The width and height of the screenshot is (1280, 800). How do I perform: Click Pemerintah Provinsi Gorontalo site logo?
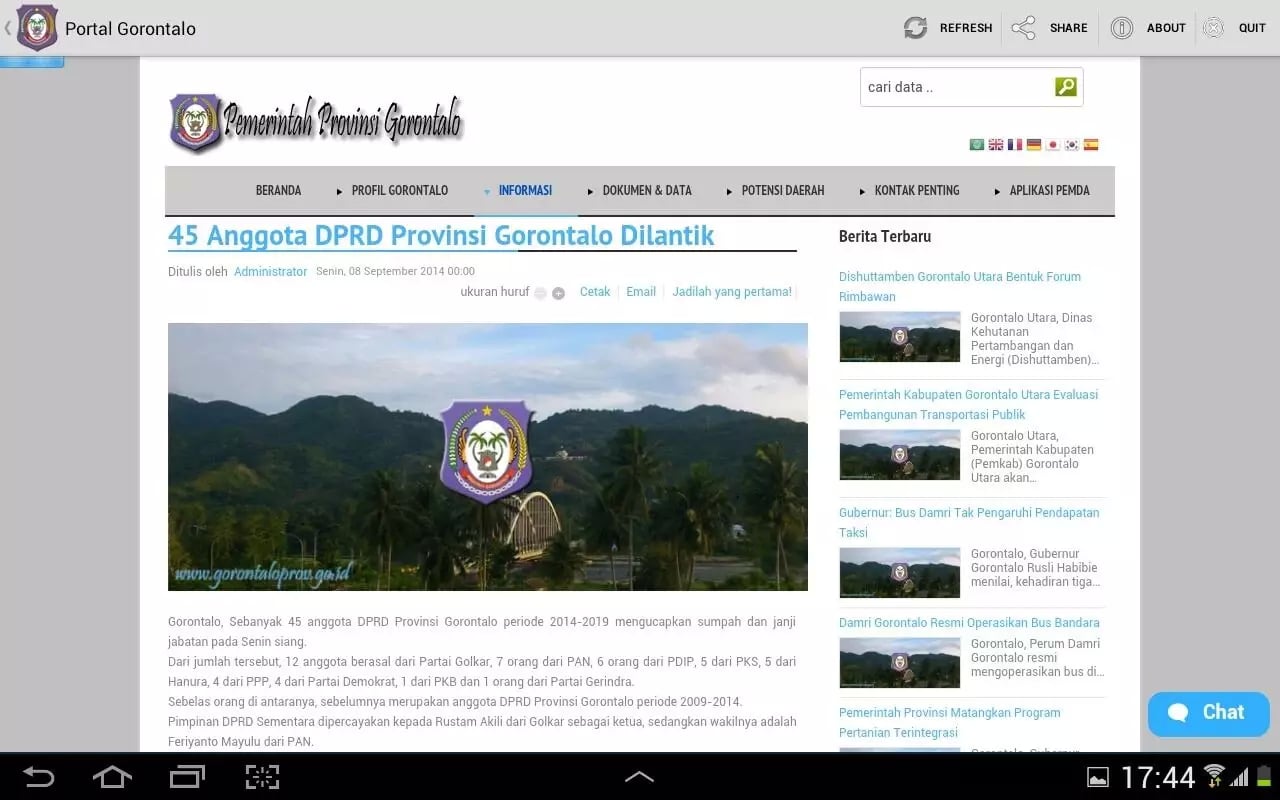[316, 123]
